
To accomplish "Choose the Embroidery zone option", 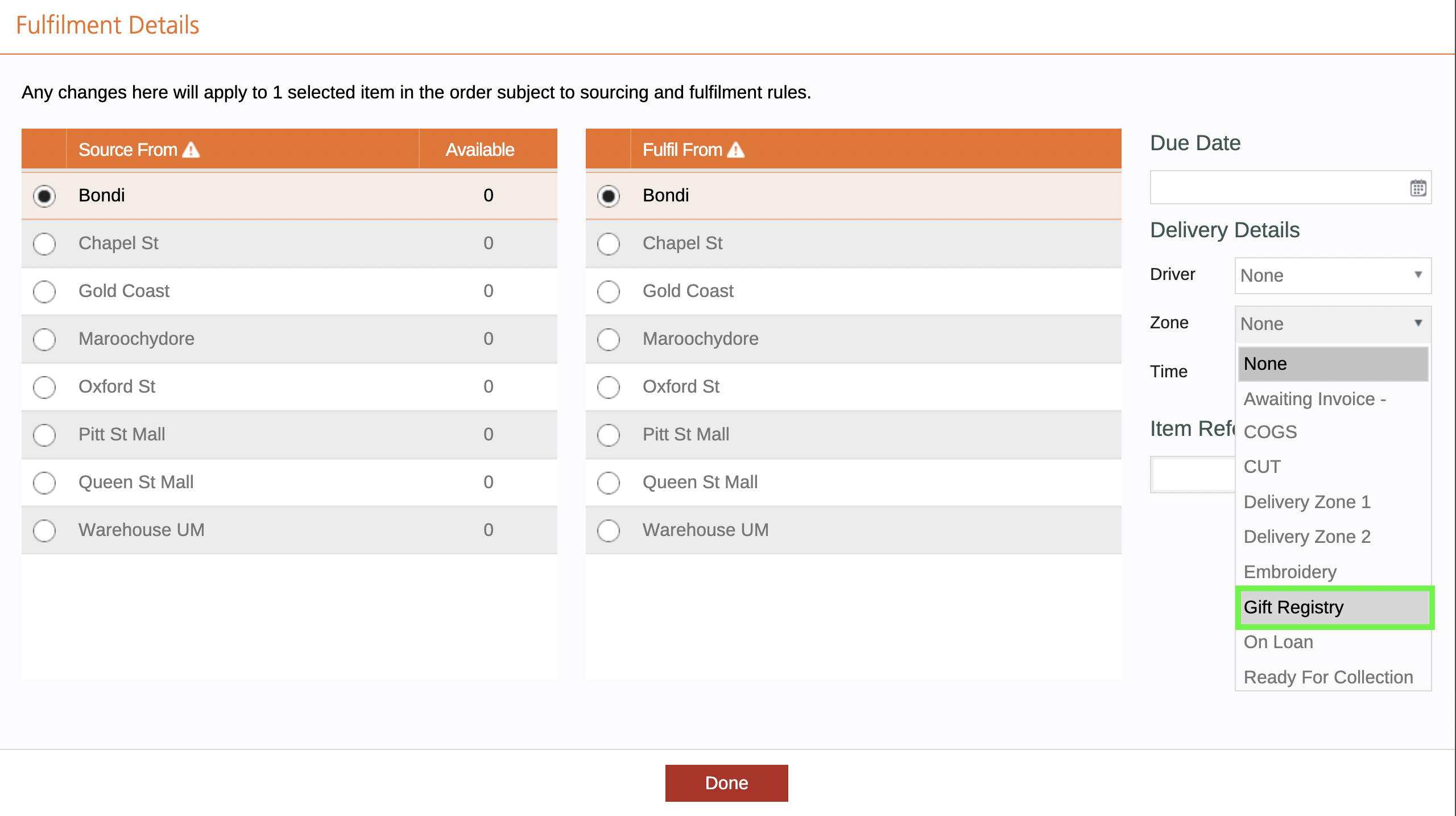I will point(1333,572).
